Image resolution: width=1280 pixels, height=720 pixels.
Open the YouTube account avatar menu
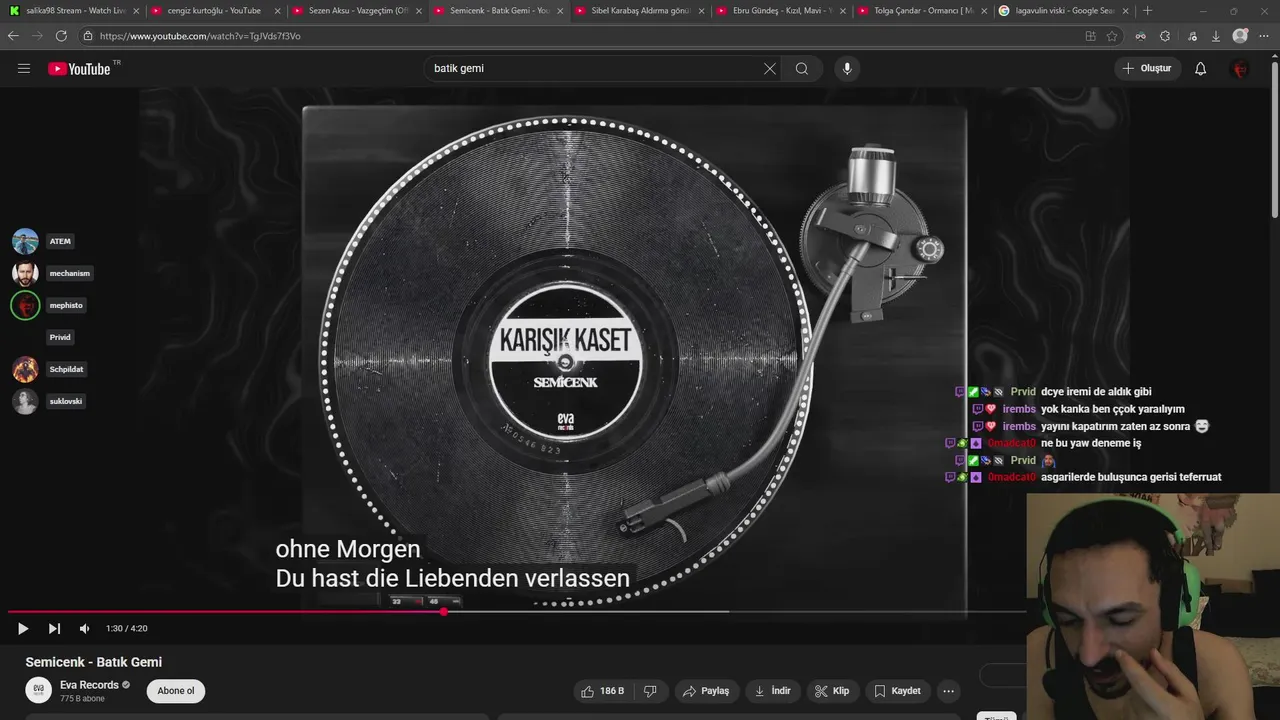[x=1240, y=69]
